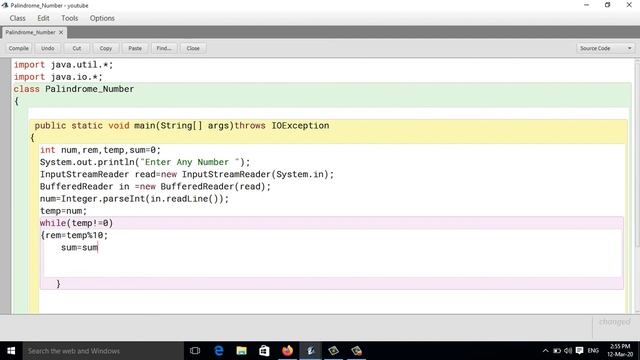Open File Explorer from the taskbar
Viewport: 640px width, 360px height.
(242, 351)
